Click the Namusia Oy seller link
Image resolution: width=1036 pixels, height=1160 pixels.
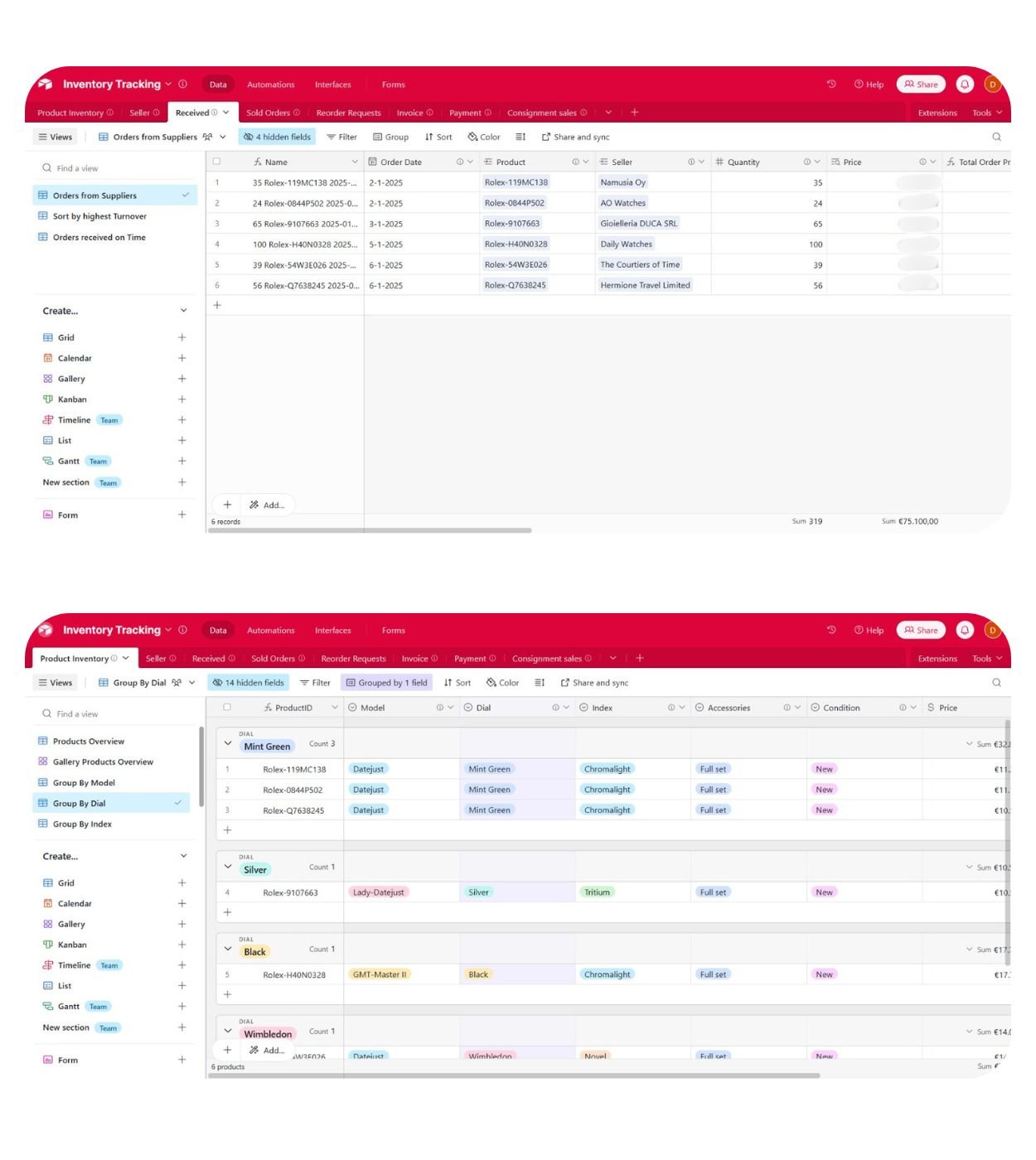click(622, 182)
